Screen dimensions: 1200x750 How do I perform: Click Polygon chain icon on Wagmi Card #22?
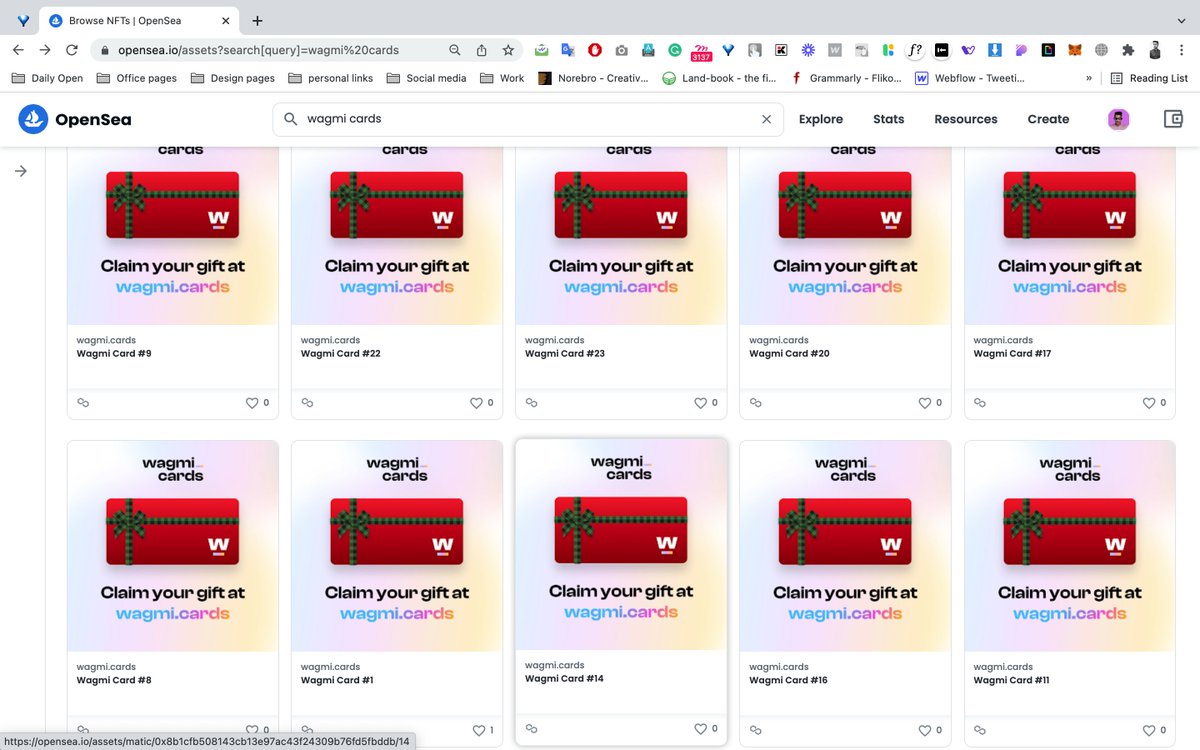coord(307,403)
